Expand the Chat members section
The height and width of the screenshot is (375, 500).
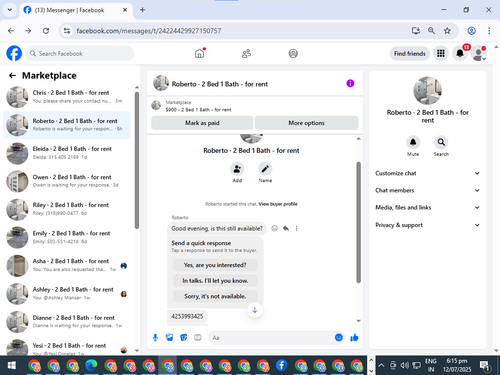[428, 190]
